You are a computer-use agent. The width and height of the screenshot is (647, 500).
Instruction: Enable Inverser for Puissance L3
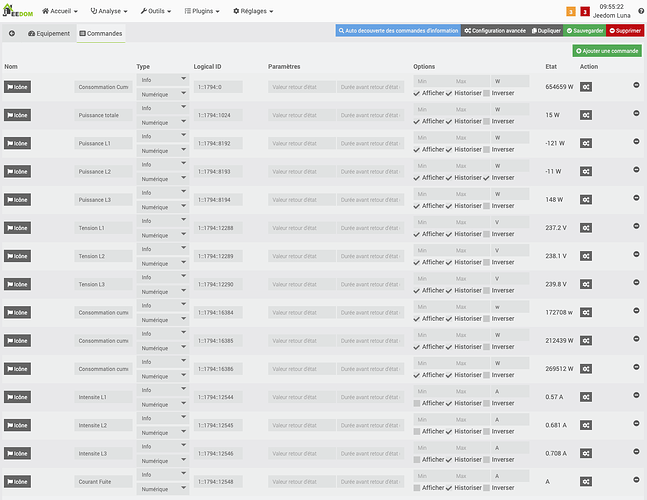(486, 206)
